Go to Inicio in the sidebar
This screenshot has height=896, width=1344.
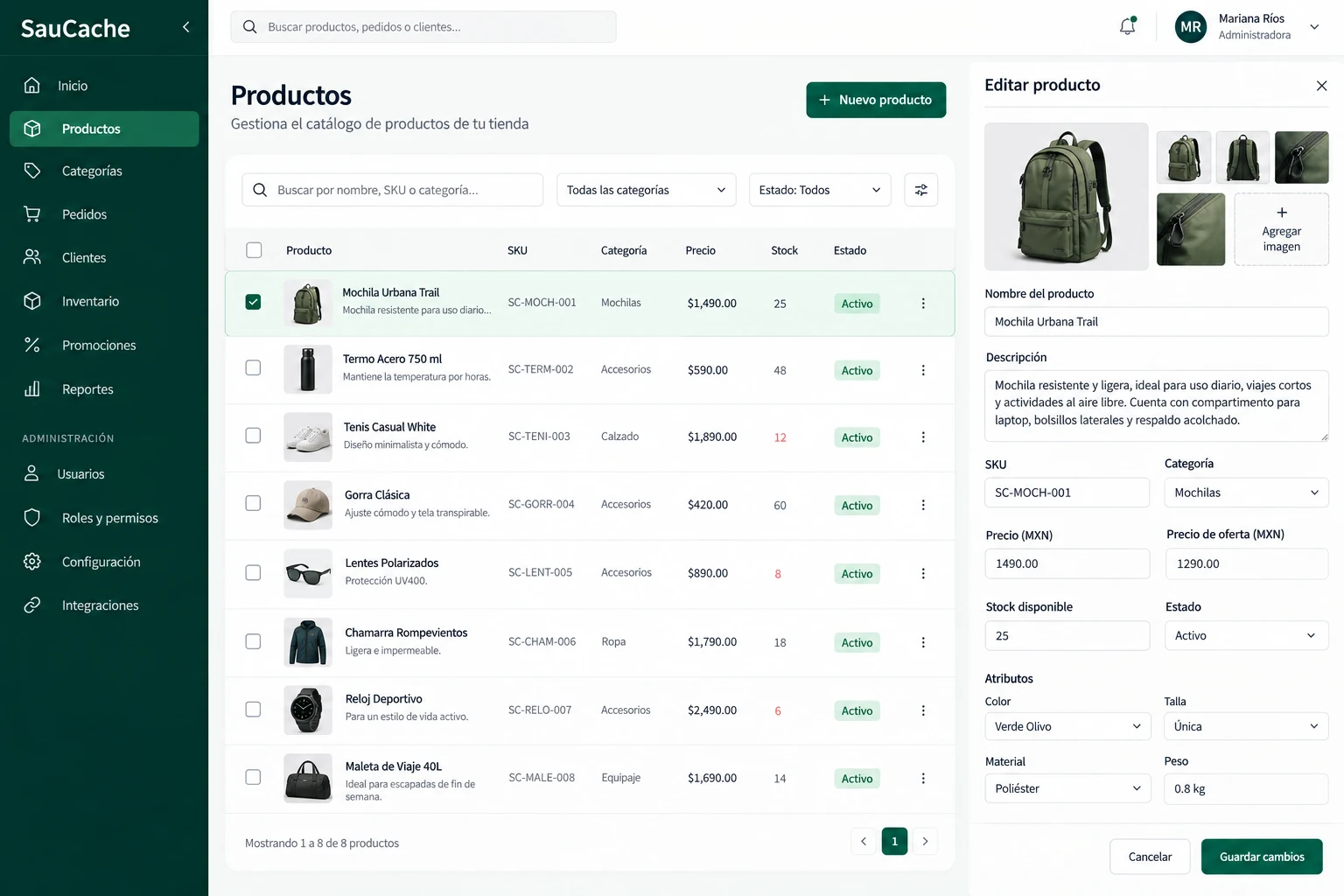(104, 86)
